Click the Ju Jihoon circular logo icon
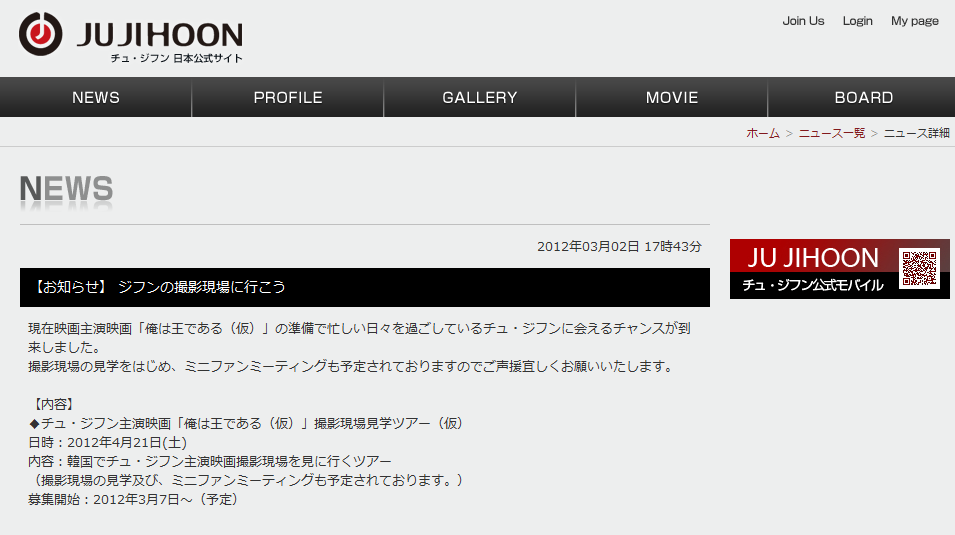955x535 pixels. (40, 34)
